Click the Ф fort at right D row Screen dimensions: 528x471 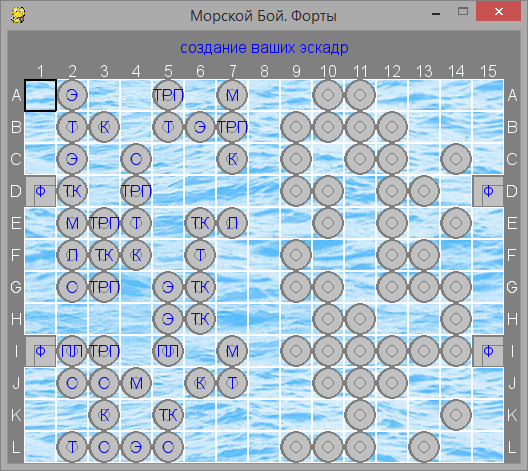(x=488, y=191)
